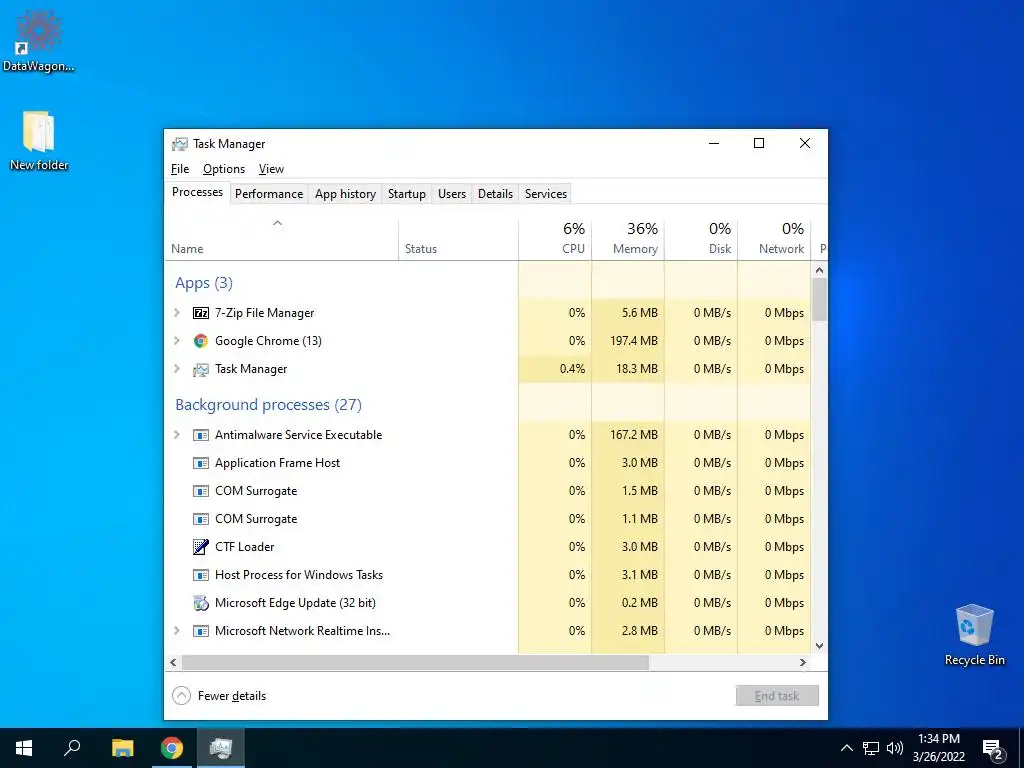Click the scroll down arrow
Screen dimensions: 1024x768
point(820,646)
